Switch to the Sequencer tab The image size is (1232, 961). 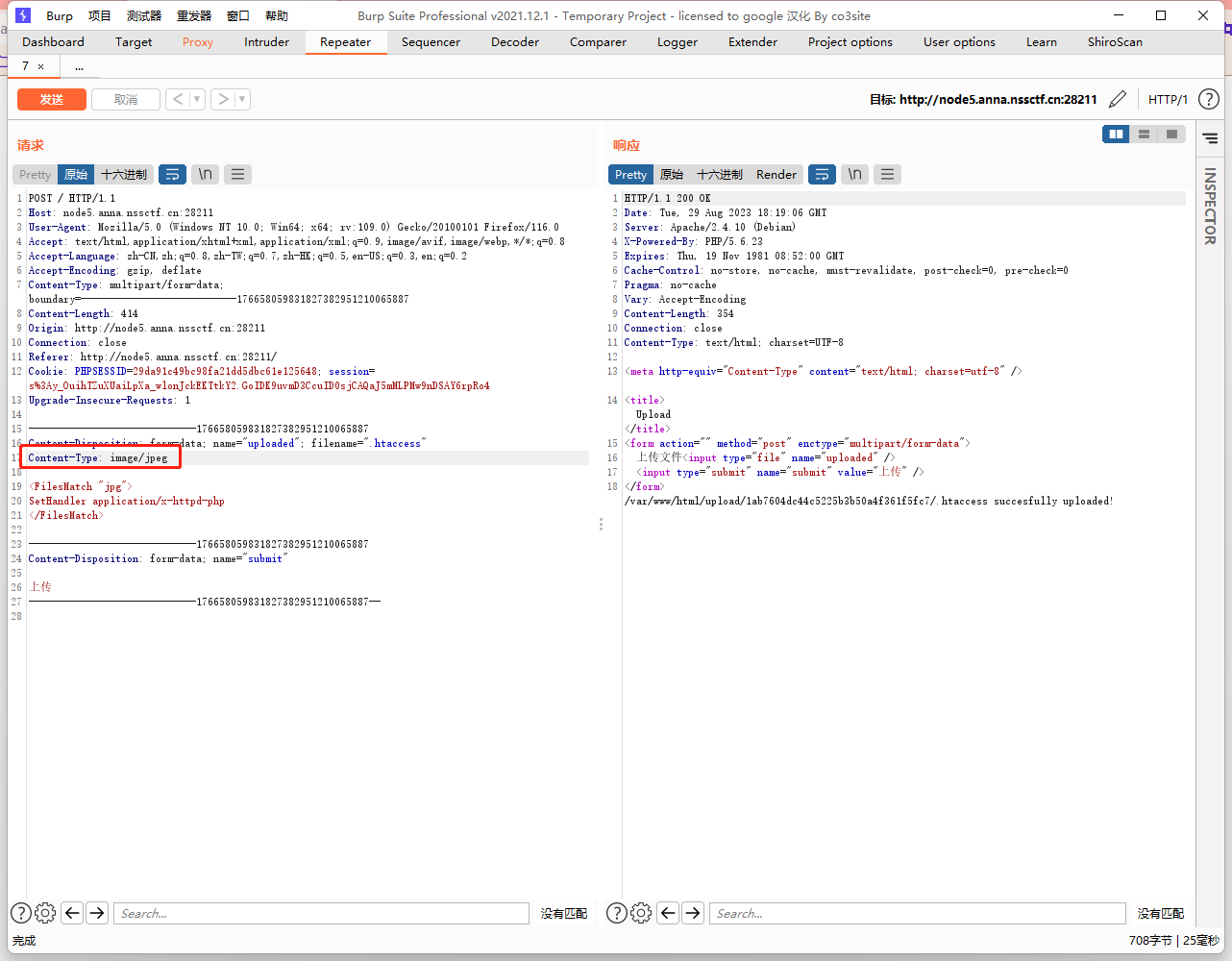pyautogui.click(x=431, y=41)
